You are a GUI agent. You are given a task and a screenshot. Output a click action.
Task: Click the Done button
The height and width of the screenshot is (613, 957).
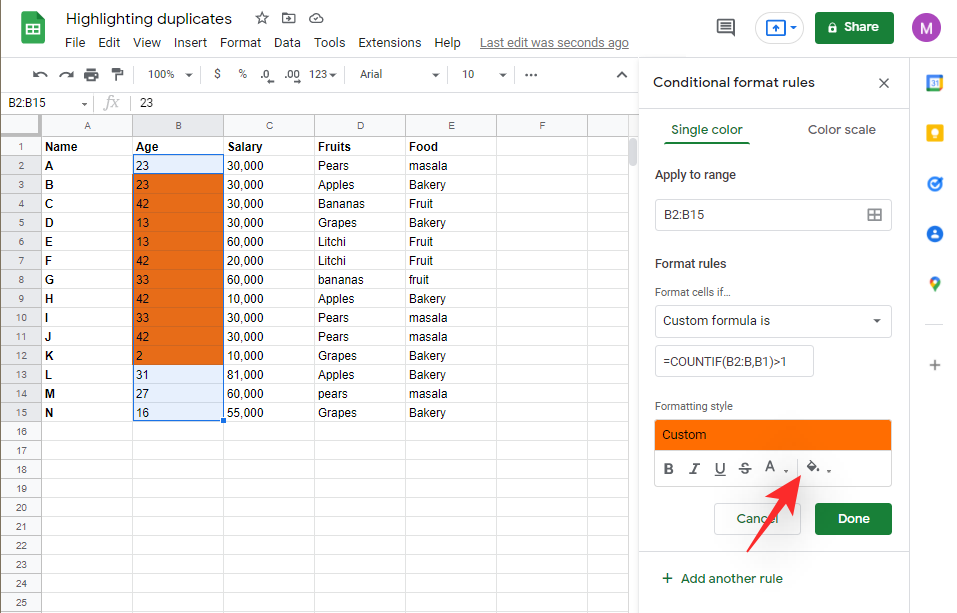click(852, 518)
